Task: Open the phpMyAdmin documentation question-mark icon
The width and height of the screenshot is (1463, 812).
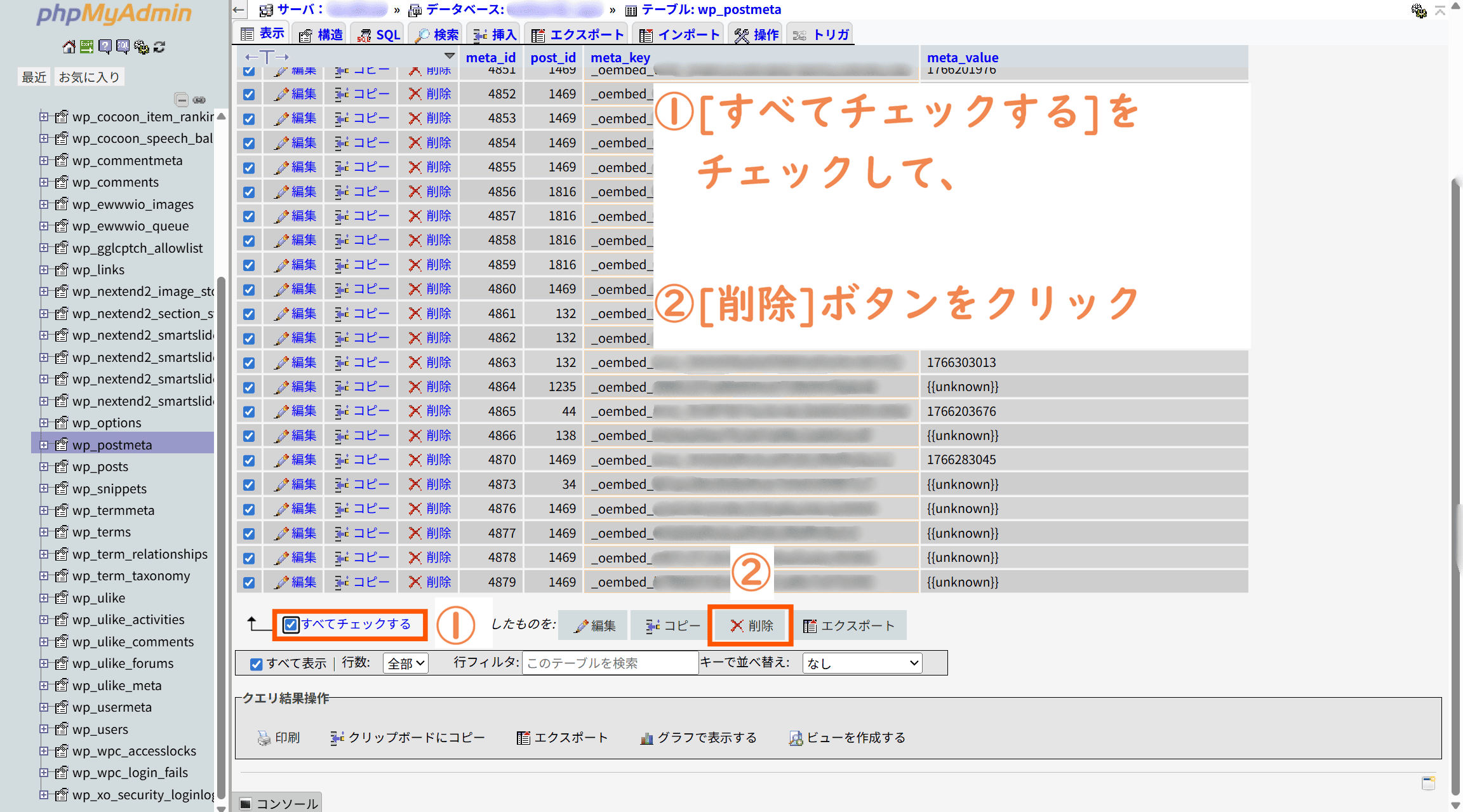Action: tap(105, 47)
